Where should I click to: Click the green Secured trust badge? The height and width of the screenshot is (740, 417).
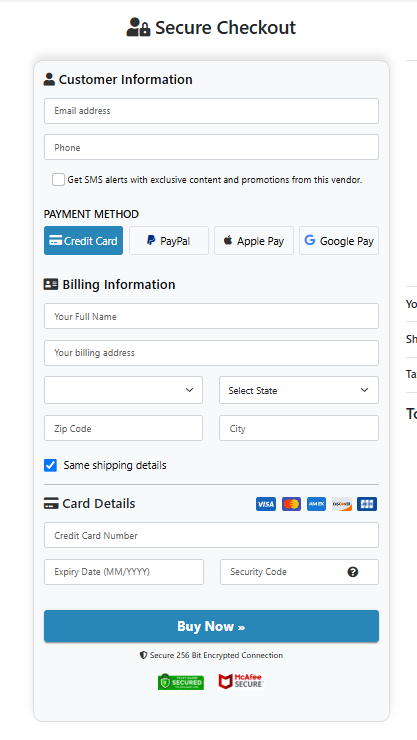tap(181, 681)
